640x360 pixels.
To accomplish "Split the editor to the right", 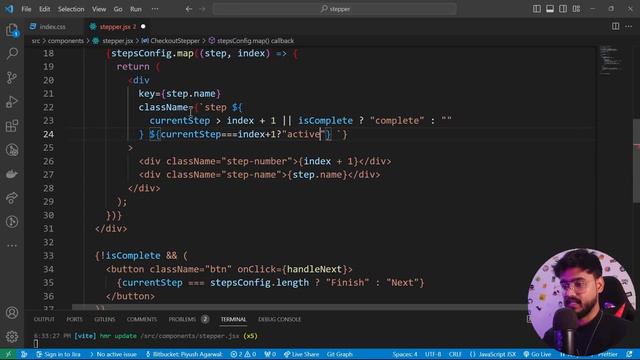I will (x=616, y=26).
